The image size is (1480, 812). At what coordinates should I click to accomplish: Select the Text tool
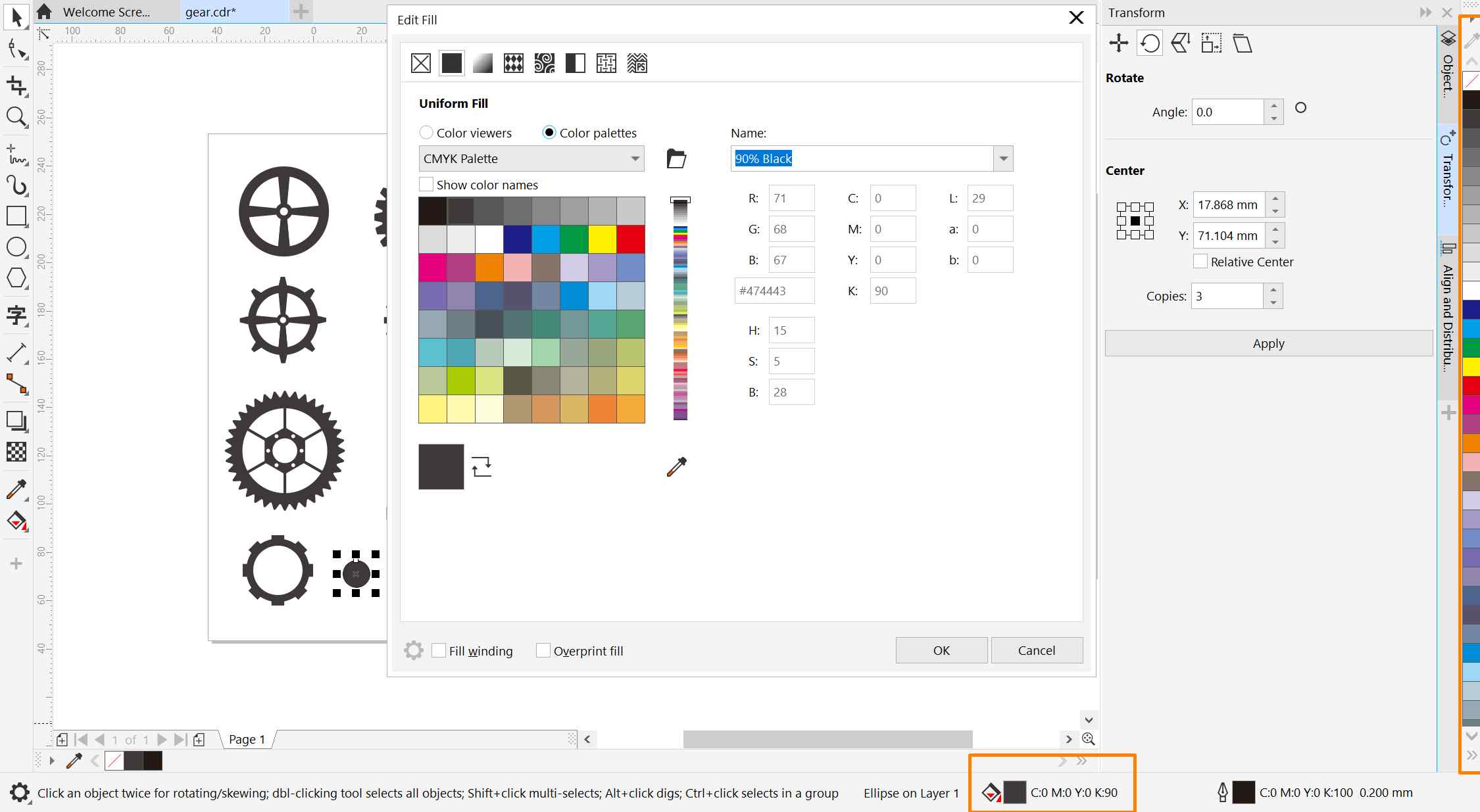pos(16,316)
